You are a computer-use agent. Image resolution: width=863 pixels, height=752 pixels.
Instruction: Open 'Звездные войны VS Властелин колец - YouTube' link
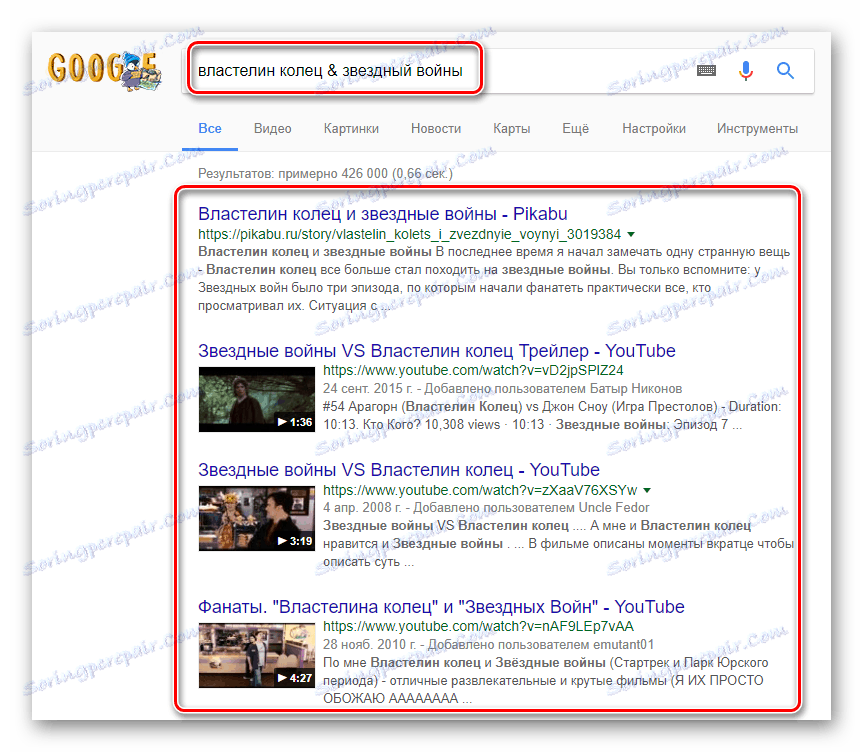click(x=398, y=470)
